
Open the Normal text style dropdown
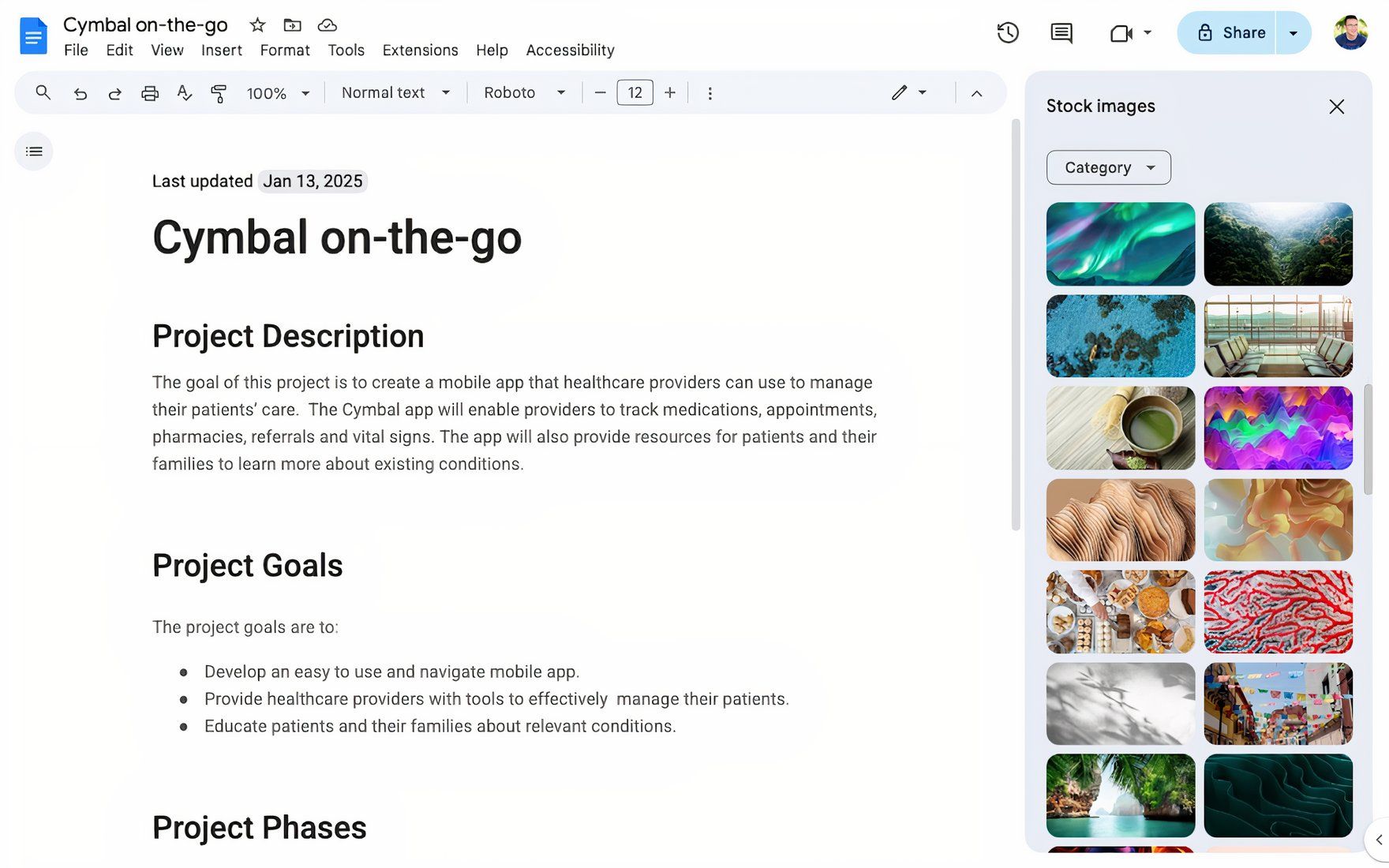pyautogui.click(x=395, y=93)
